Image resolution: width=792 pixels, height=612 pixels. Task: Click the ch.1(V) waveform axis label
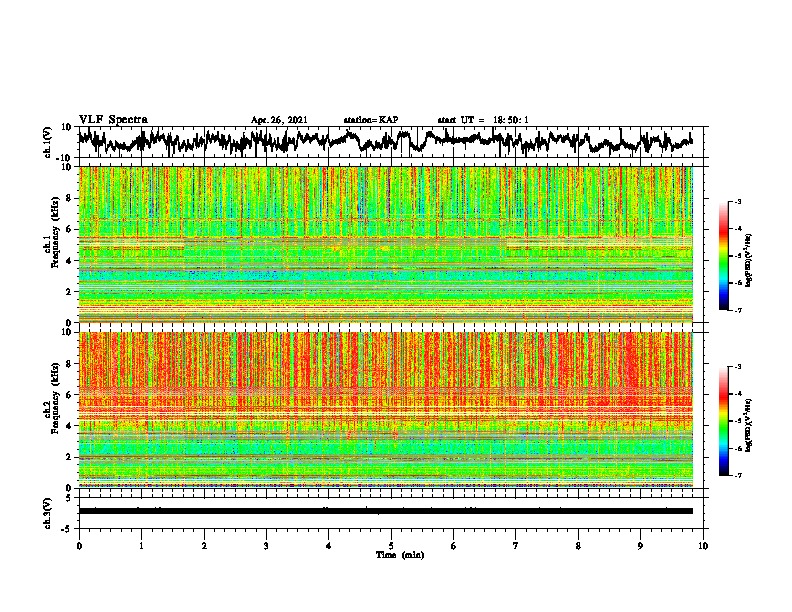pos(48,142)
